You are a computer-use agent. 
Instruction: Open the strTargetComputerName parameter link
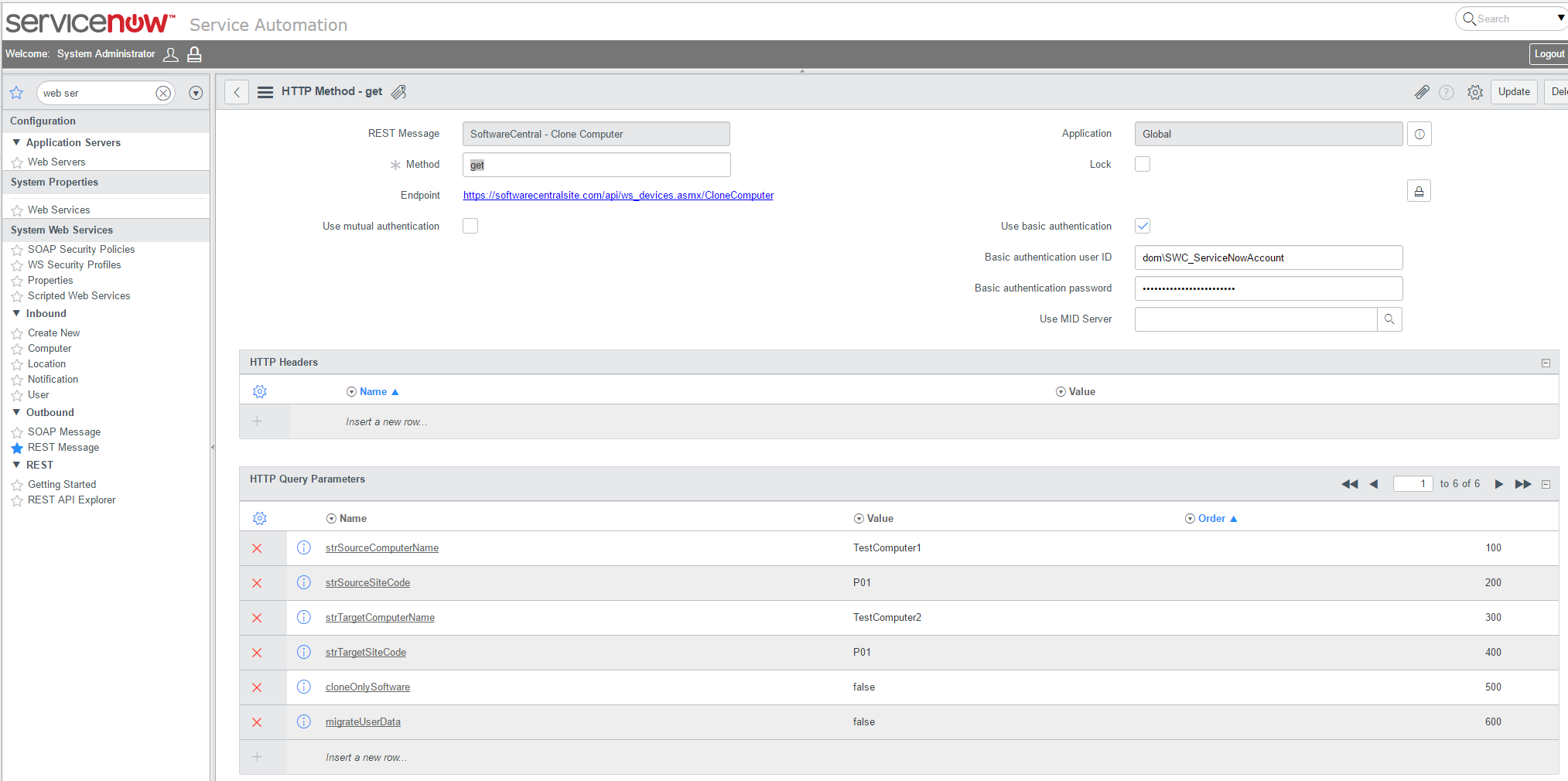click(380, 618)
